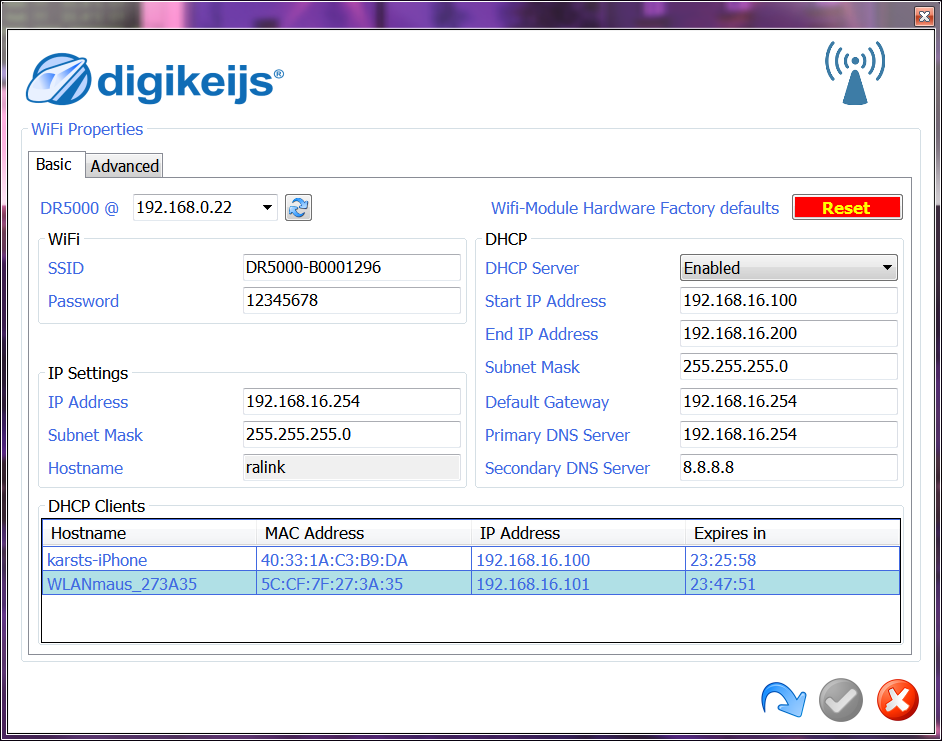Click the Secondary DNS Server field
The width and height of the screenshot is (942, 741).
tap(789, 468)
